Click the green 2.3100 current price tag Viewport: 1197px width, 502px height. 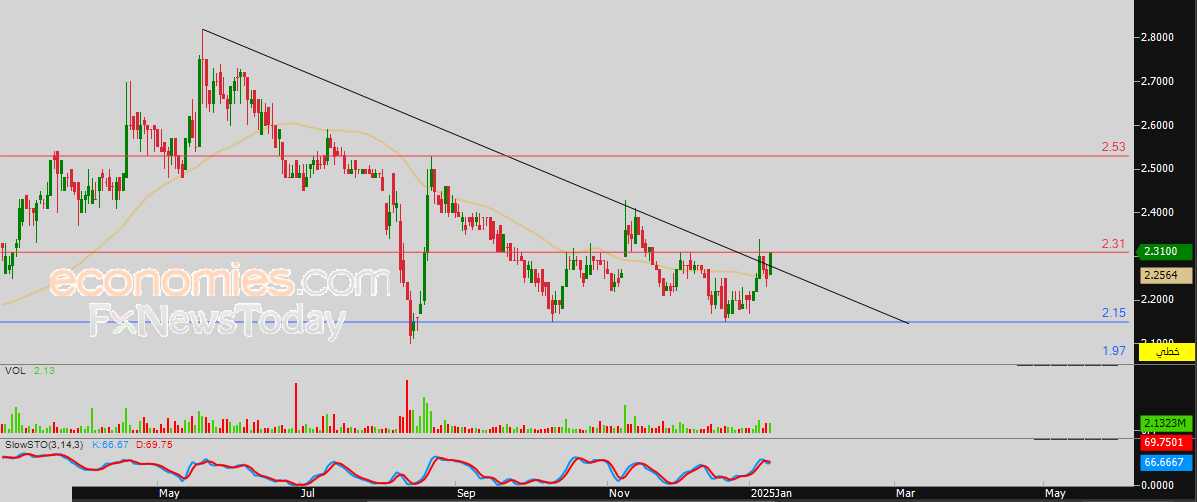[x=1165, y=252]
